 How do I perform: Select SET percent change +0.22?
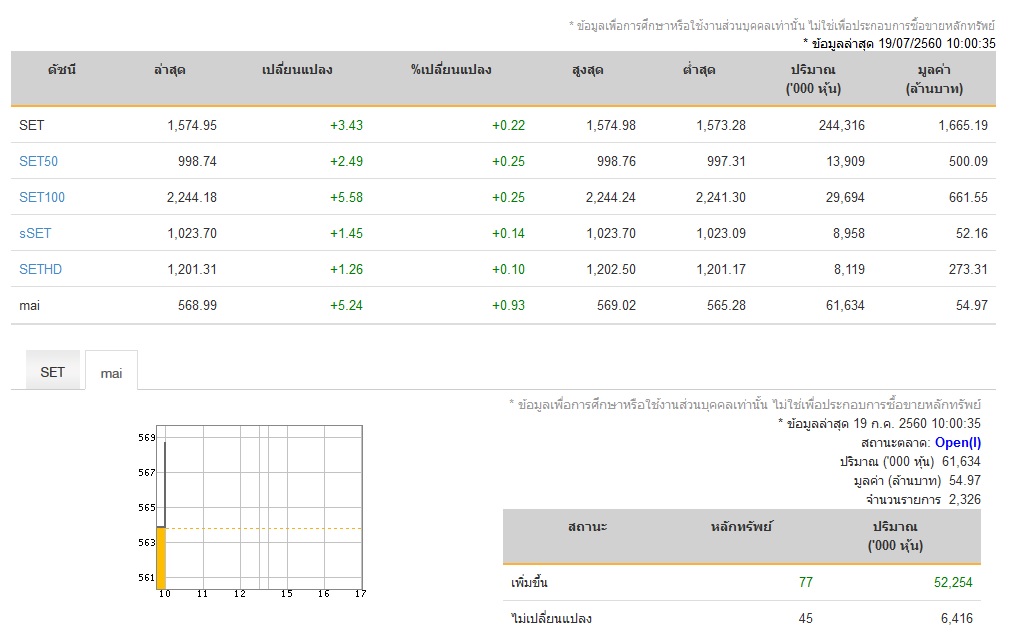click(x=508, y=125)
